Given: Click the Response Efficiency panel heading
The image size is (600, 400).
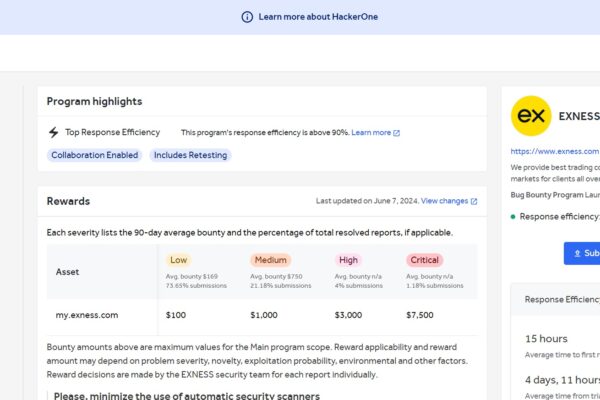Looking at the screenshot, I should 562,299.
